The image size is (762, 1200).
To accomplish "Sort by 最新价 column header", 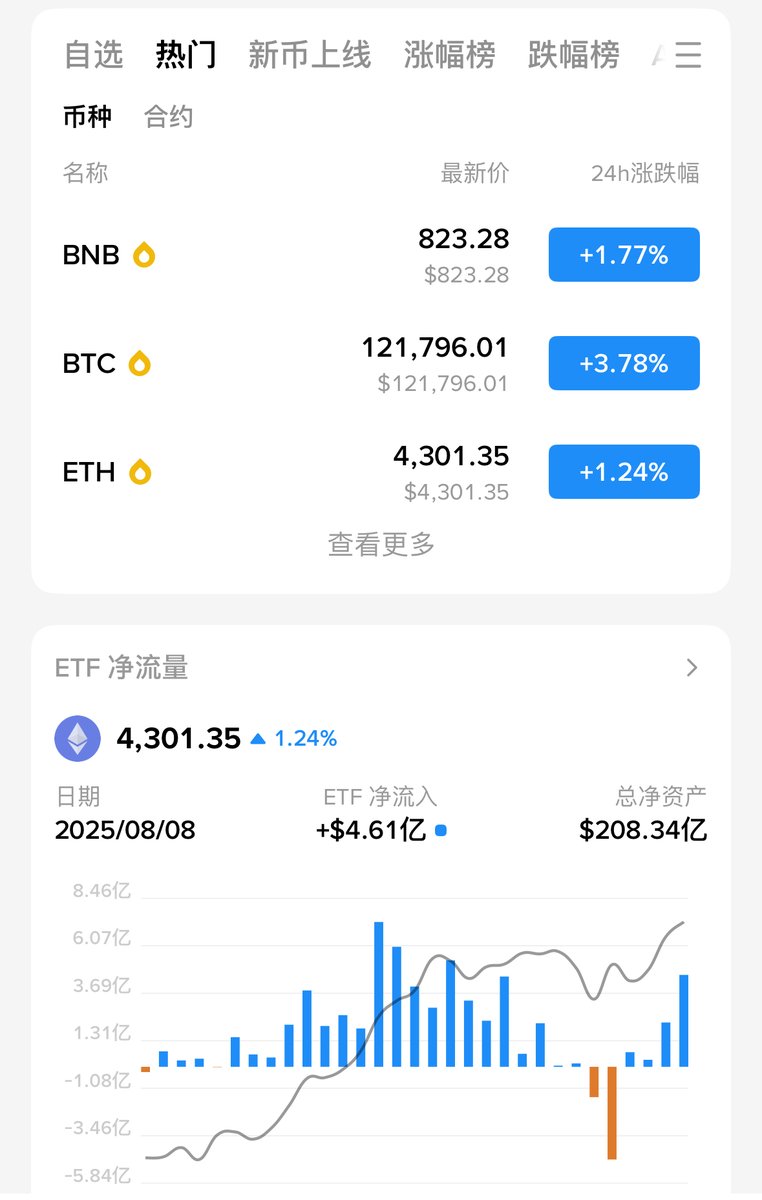I will [x=475, y=173].
